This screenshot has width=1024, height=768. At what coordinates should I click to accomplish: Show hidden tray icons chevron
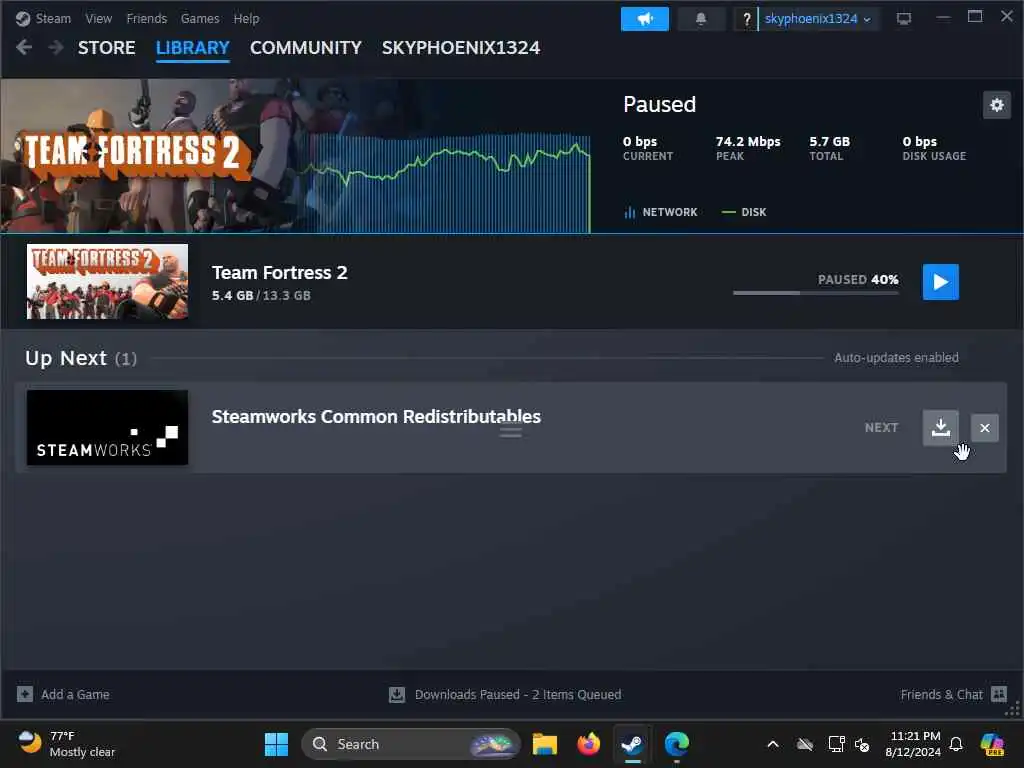coord(773,744)
